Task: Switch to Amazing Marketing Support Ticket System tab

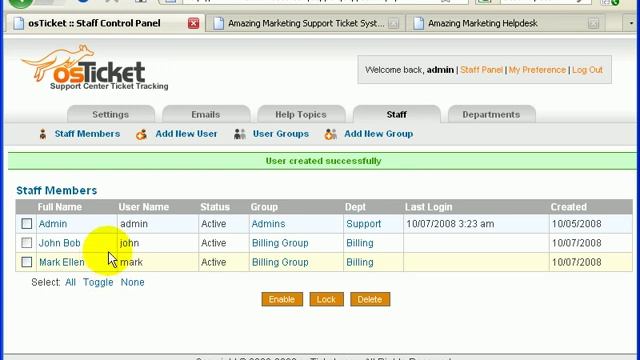Action: pos(306,24)
